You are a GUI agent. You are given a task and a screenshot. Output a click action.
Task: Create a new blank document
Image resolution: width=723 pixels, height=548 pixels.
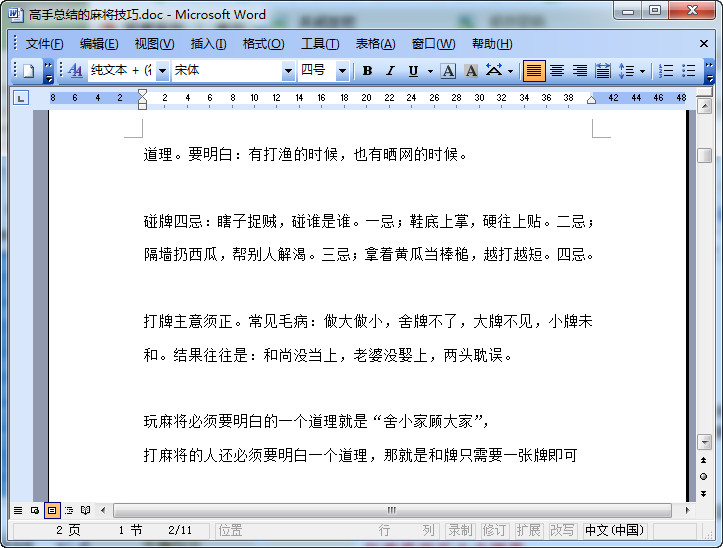pyautogui.click(x=29, y=71)
